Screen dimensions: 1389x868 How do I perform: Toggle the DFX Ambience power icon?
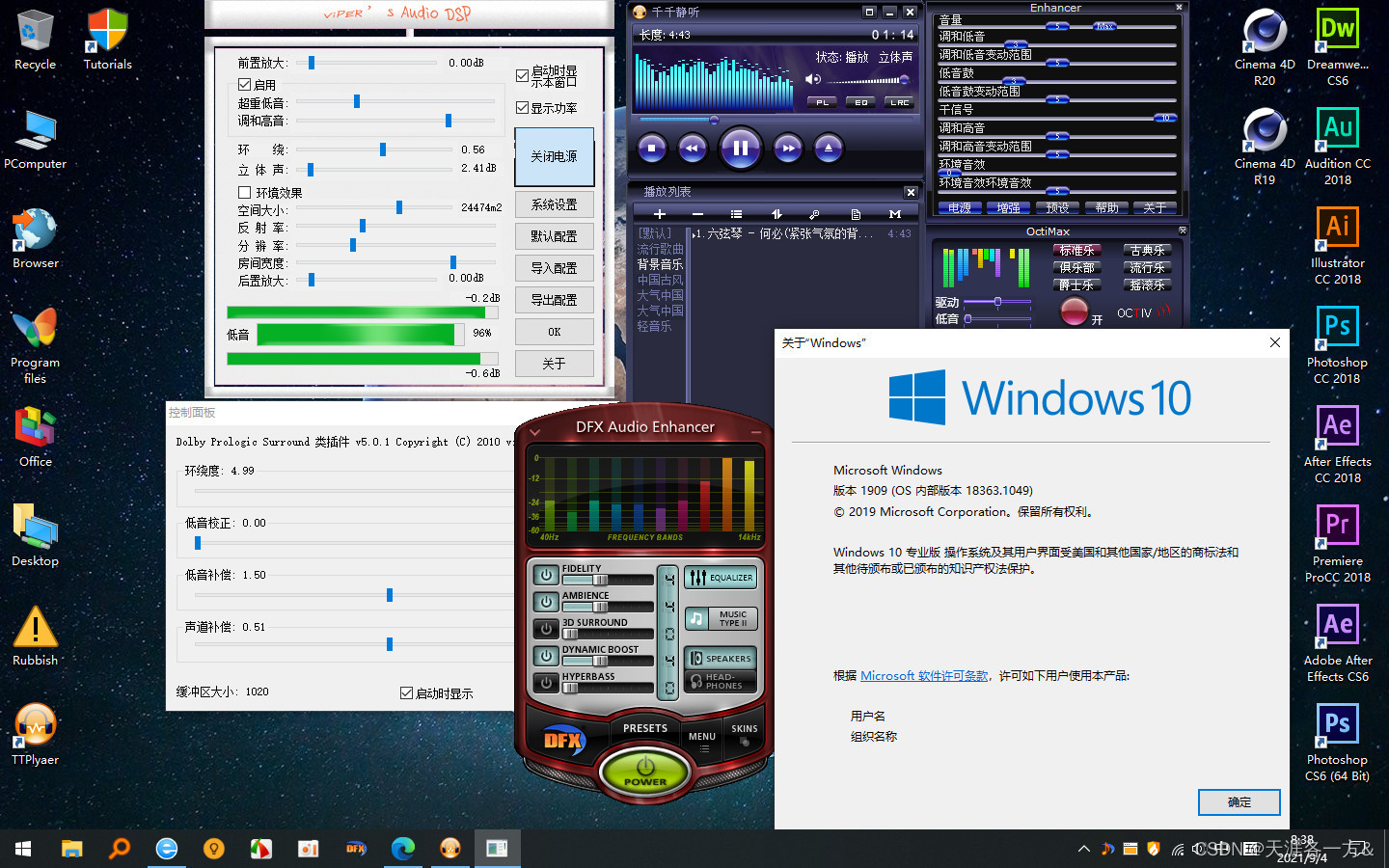click(x=546, y=602)
